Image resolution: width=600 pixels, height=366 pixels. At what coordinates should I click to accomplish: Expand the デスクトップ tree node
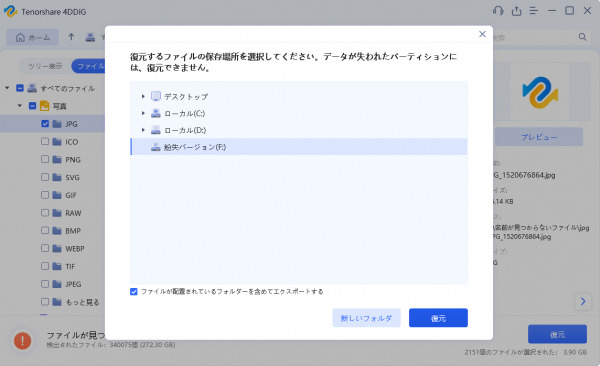tap(143, 96)
